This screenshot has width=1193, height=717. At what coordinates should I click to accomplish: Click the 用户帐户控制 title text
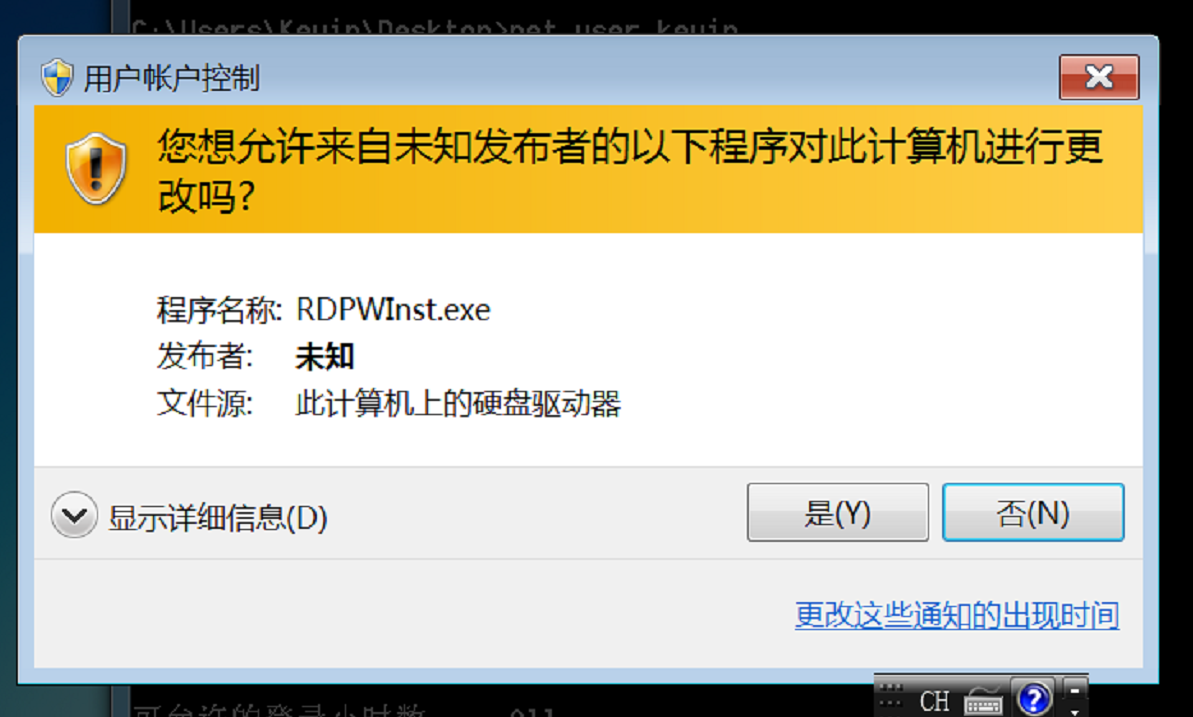coord(172,78)
